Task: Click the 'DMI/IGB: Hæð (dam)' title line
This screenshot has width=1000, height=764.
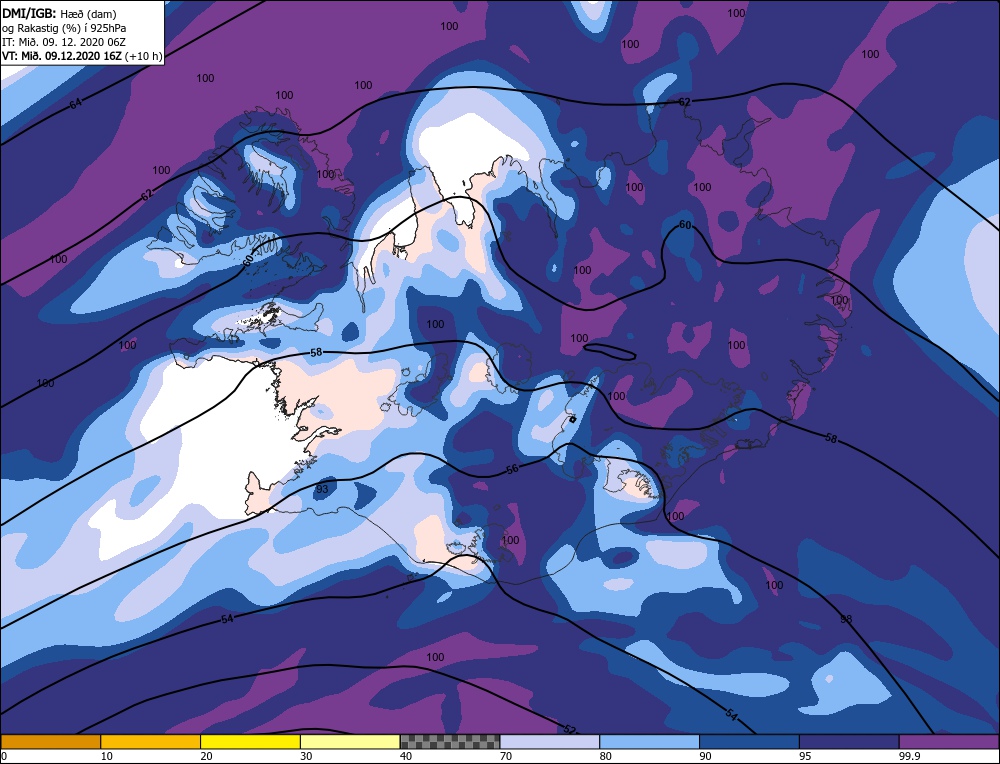Action: point(59,13)
